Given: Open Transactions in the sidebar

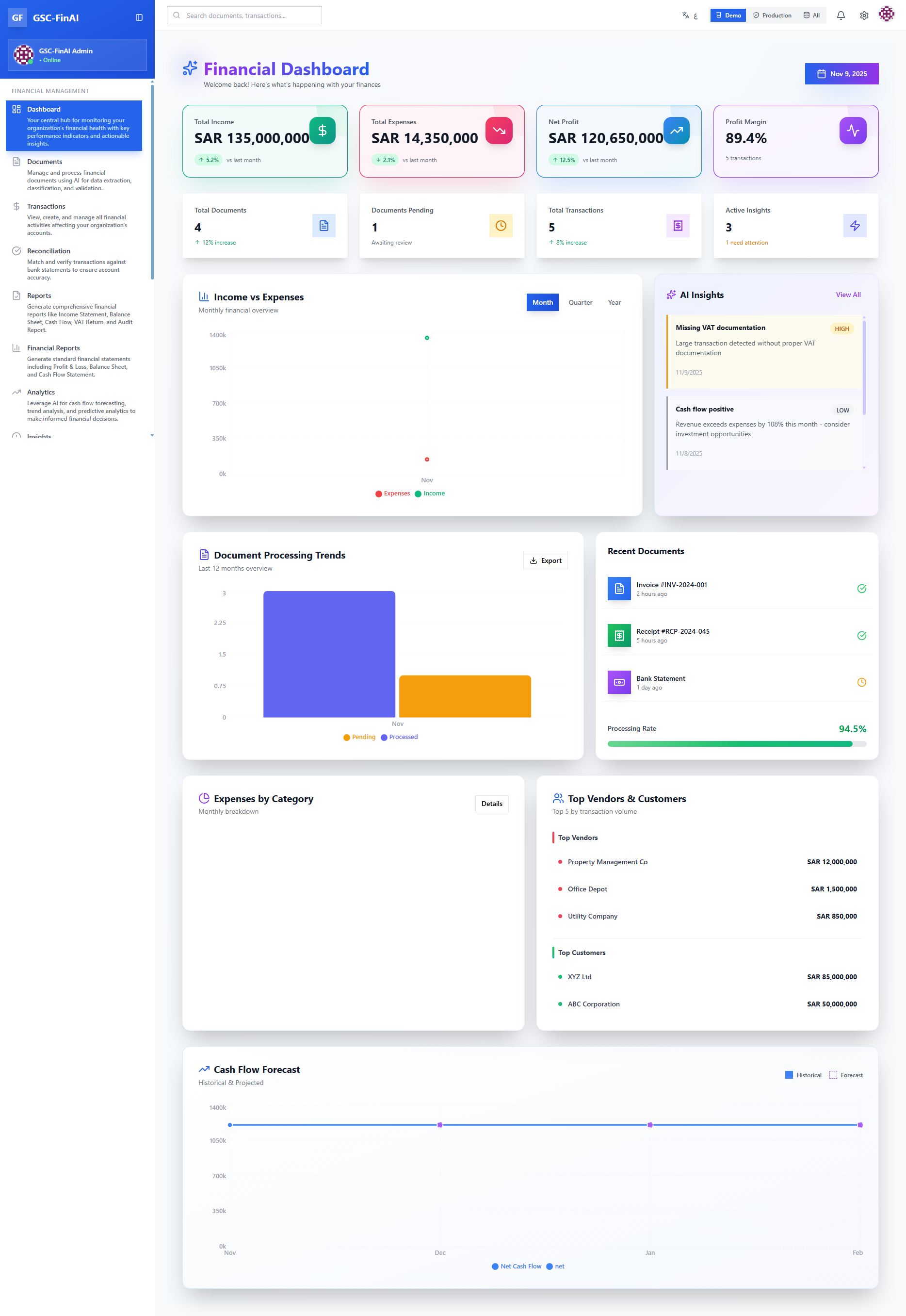Looking at the screenshot, I should [74, 219].
